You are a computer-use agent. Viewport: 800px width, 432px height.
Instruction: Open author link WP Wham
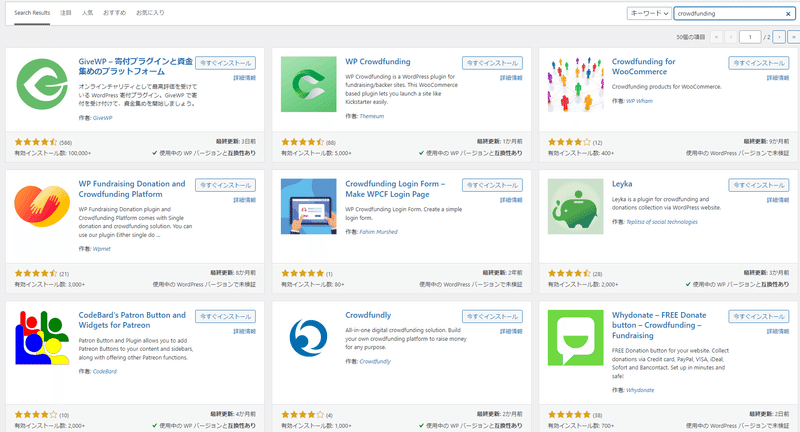(639, 101)
